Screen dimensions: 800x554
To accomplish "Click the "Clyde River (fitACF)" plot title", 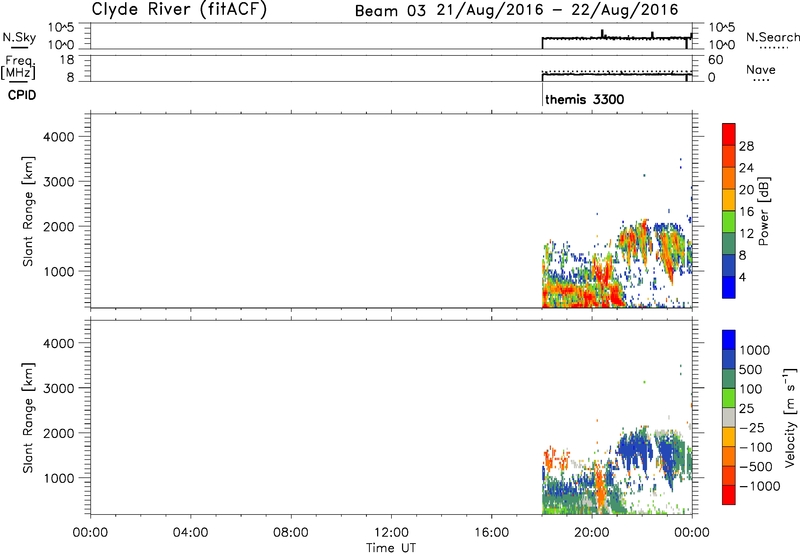I will point(179,9).
